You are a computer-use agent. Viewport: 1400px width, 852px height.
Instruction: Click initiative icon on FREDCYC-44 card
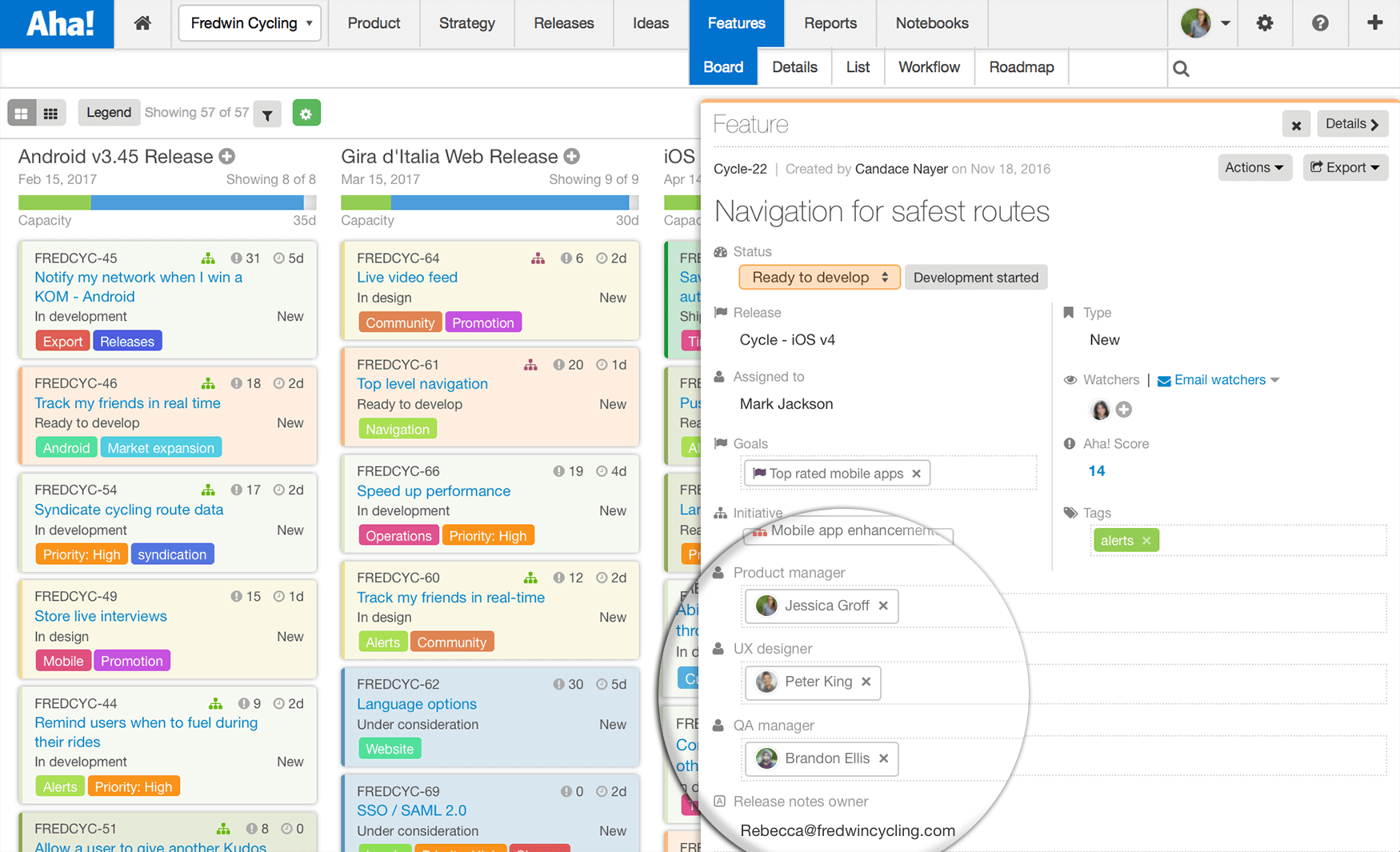pyautogui.click(x=215, y=704)
